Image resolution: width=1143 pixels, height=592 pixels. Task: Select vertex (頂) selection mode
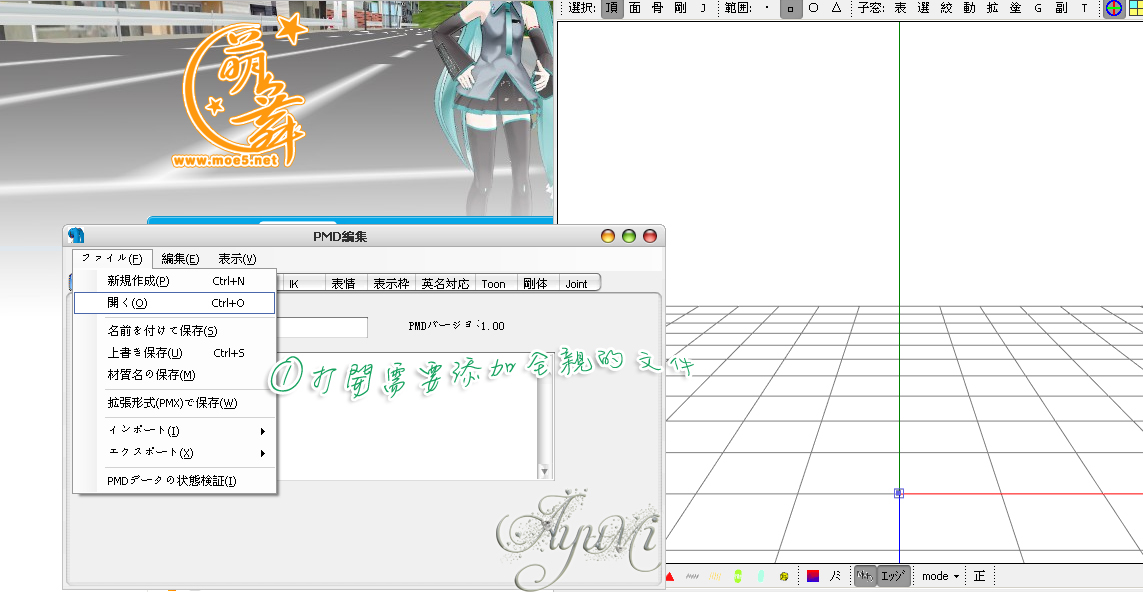[x=612, y=9]
